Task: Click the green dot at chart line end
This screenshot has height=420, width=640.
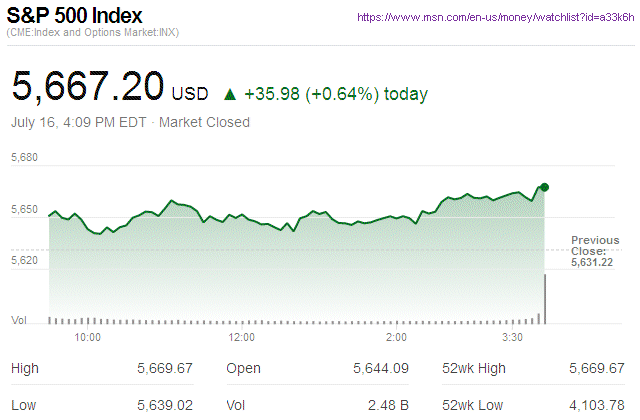Action: coord(545,187)
